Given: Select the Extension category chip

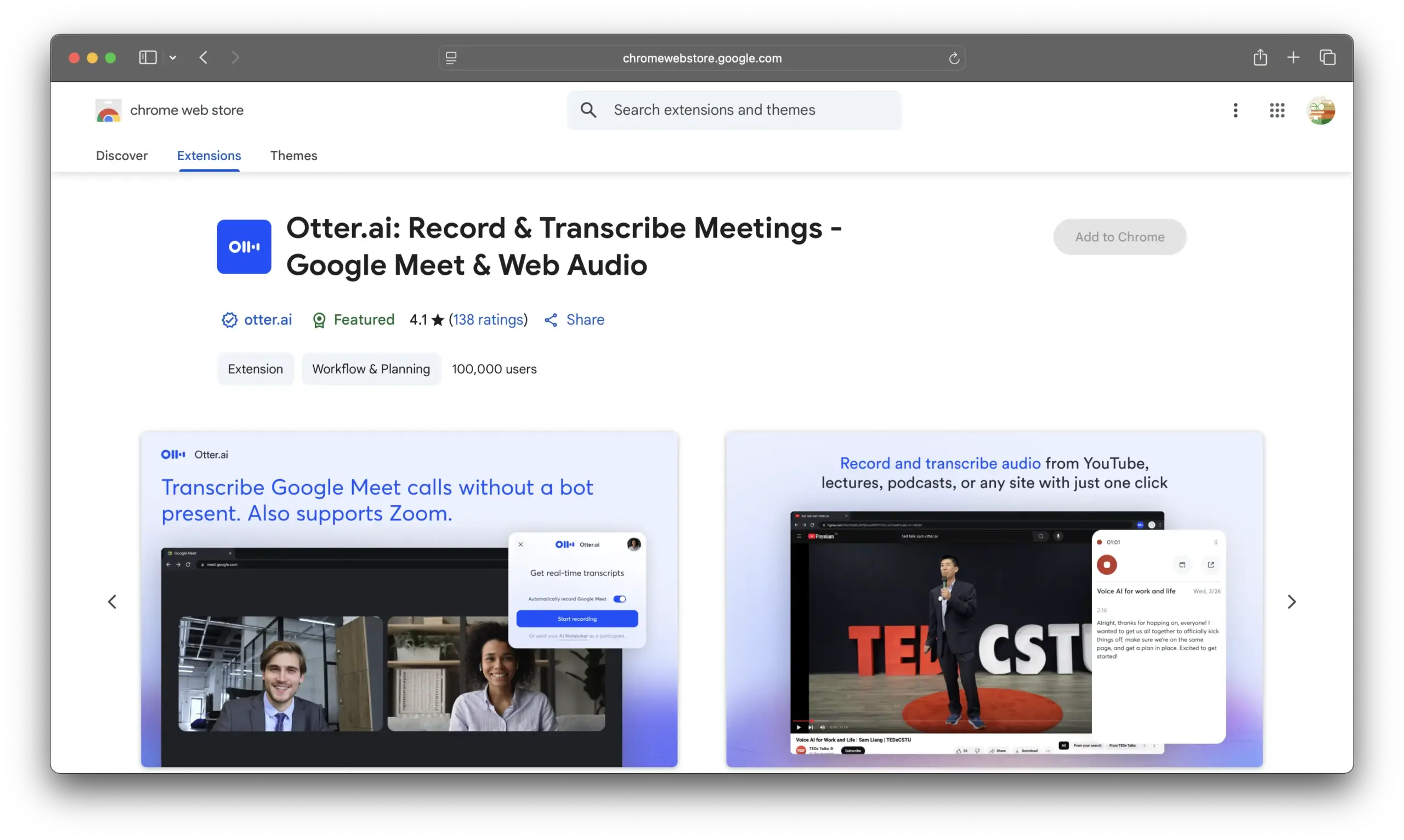Looking at the screenshot, I should 256,369.
